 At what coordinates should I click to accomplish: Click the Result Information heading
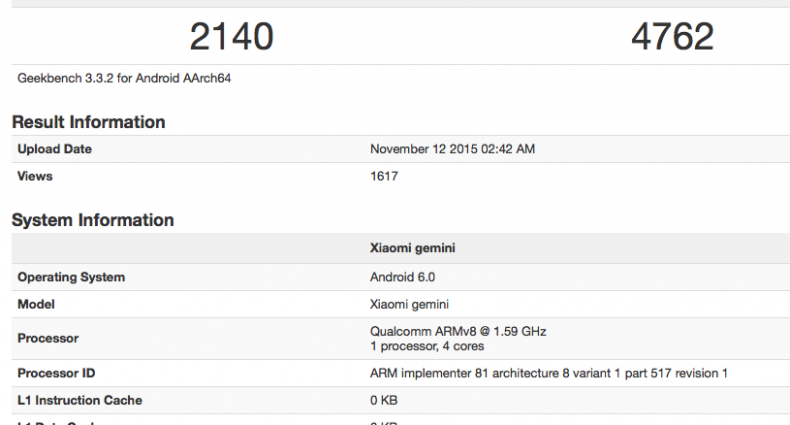click(88, 122)
